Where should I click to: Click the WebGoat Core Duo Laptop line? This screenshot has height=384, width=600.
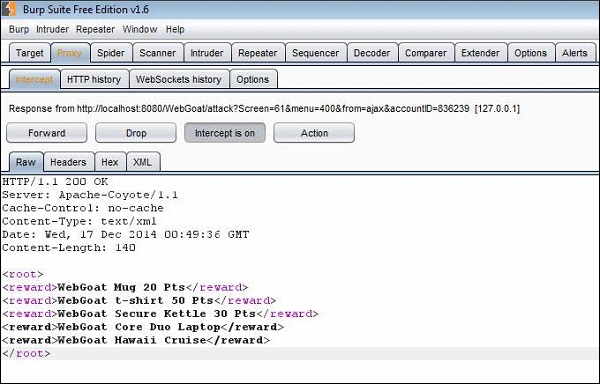tap(143, 327)
